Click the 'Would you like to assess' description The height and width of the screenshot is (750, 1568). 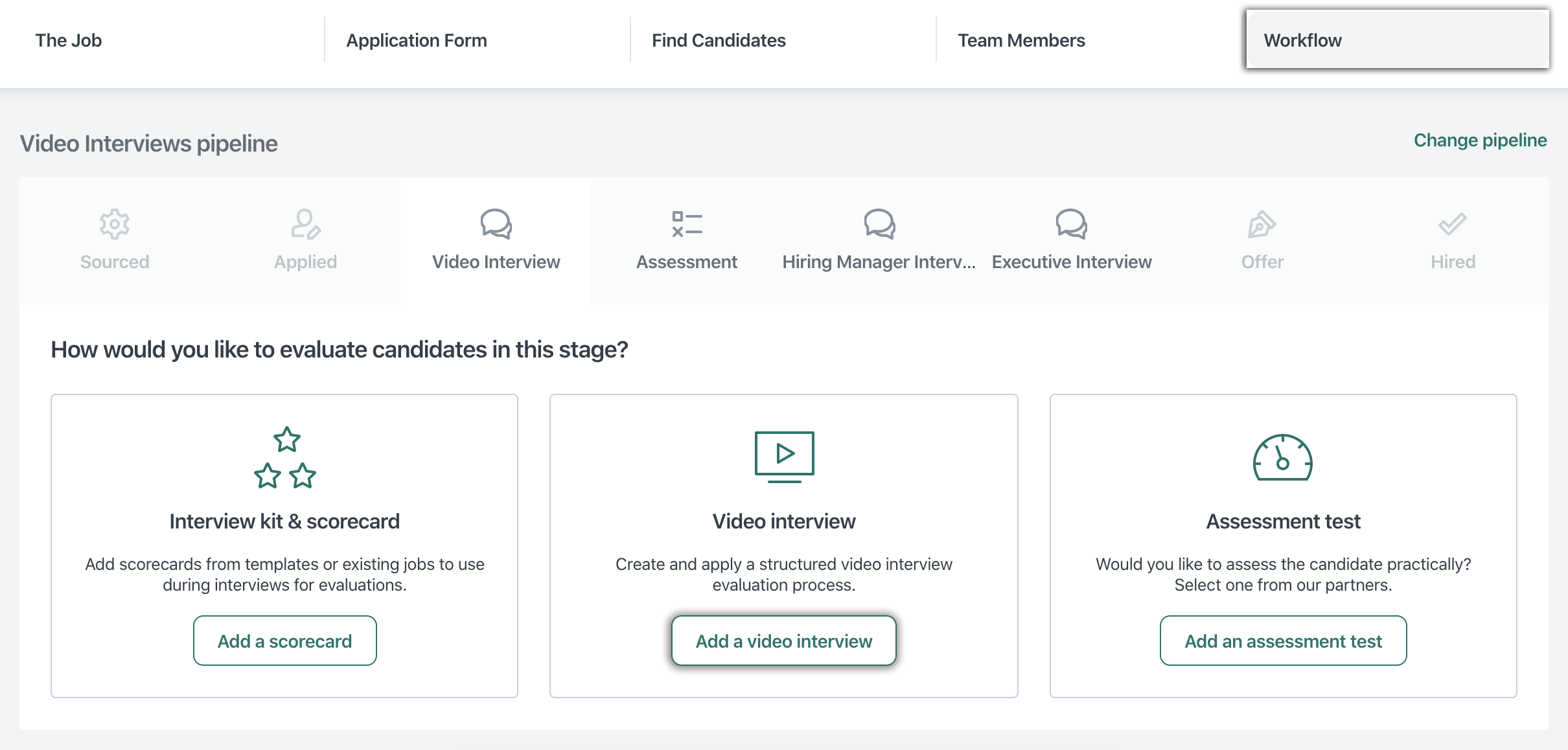point(1283,574)
